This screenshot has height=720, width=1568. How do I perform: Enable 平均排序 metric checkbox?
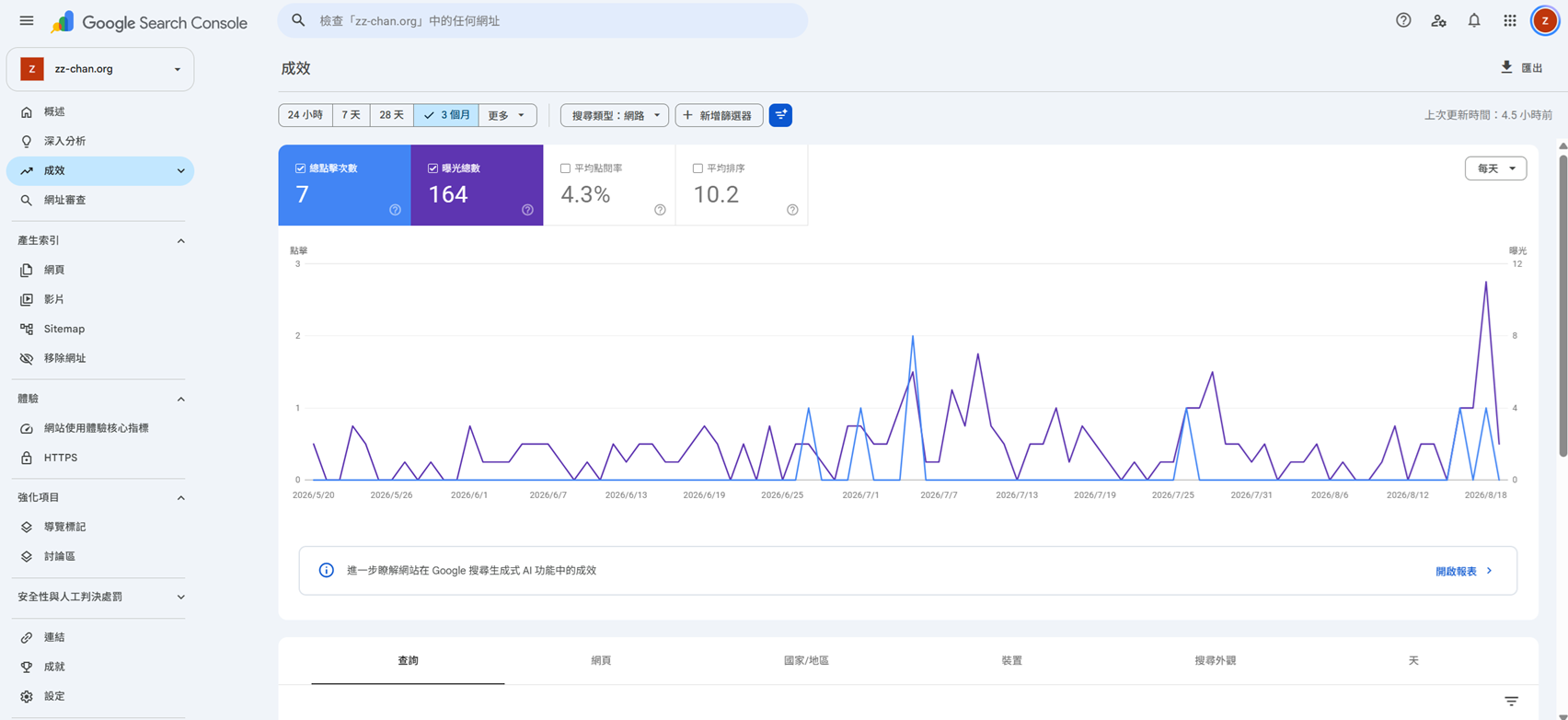click(x=698, y=168)
